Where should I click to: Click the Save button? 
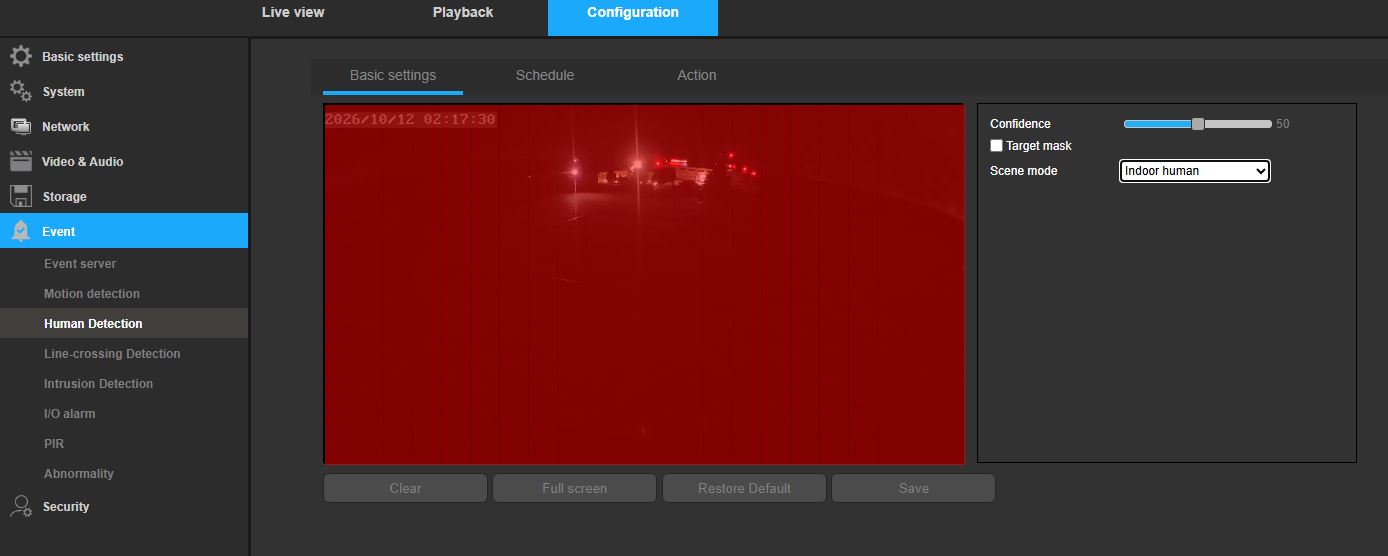(913, 488)
